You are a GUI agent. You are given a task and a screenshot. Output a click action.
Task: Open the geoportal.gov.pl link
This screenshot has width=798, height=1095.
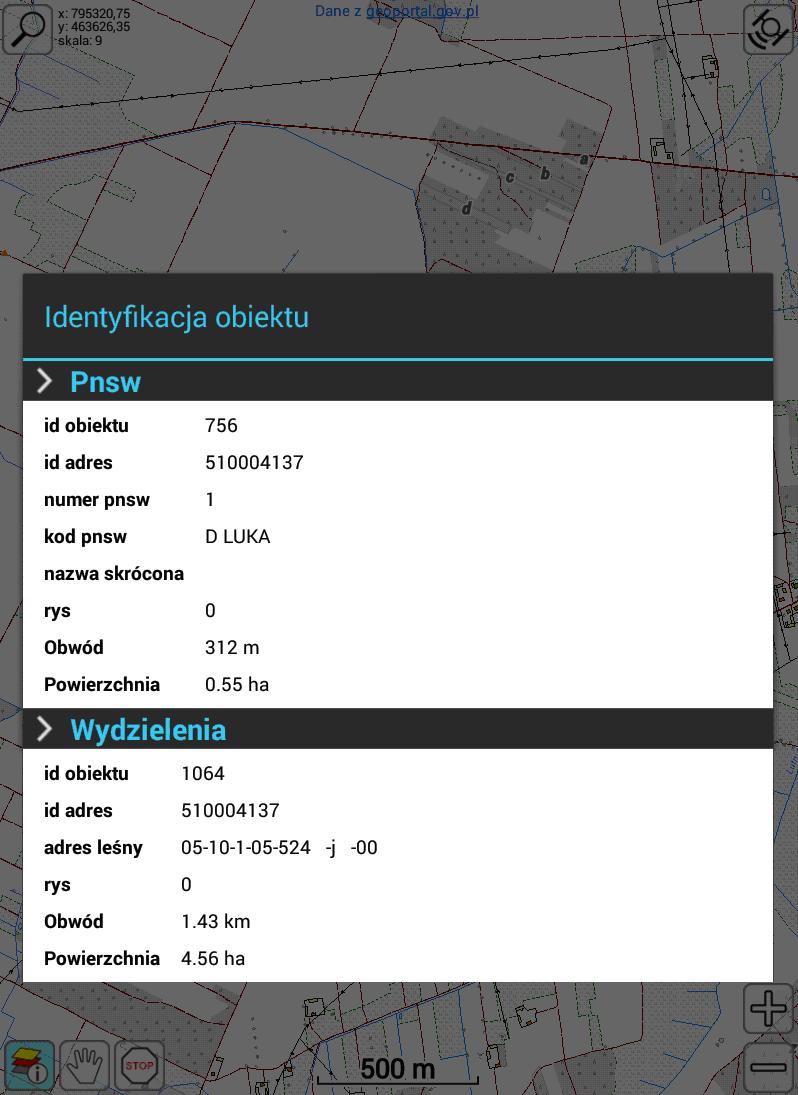click(422, 11)
